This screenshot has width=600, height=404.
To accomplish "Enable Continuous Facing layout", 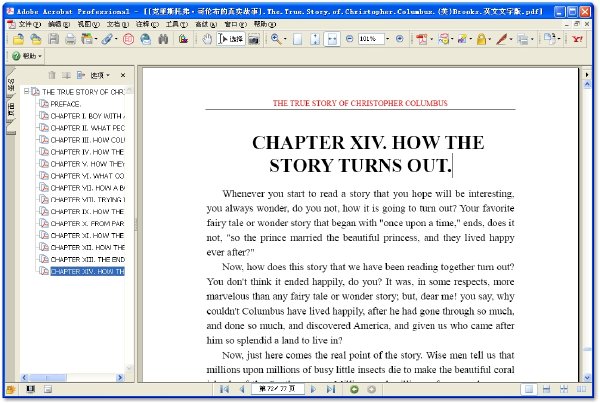I will tap(564, 389).
